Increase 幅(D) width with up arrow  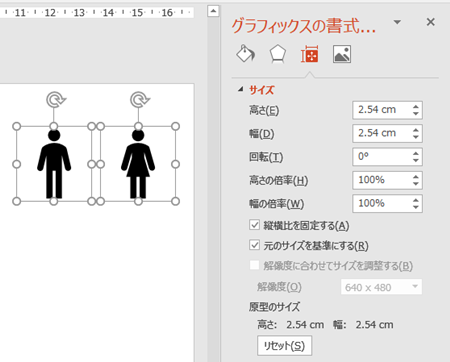click(x=416, y=130)
